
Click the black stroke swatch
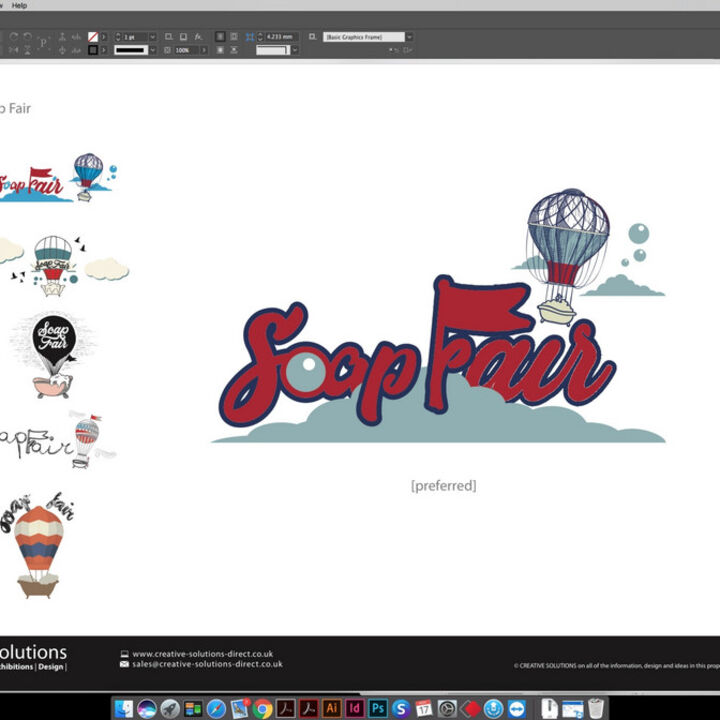(x=93, y=50)
